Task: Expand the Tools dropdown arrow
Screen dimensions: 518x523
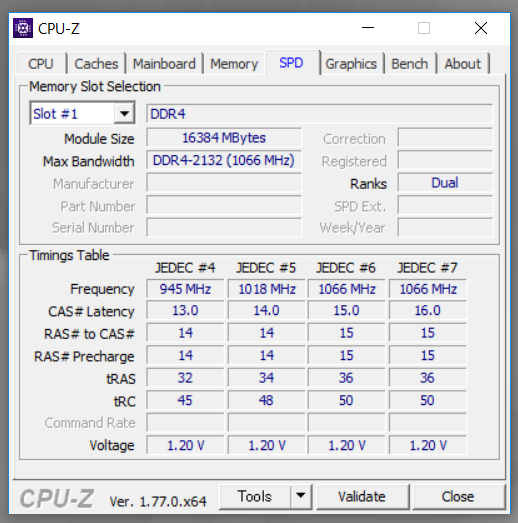Action: pos(301,496)
